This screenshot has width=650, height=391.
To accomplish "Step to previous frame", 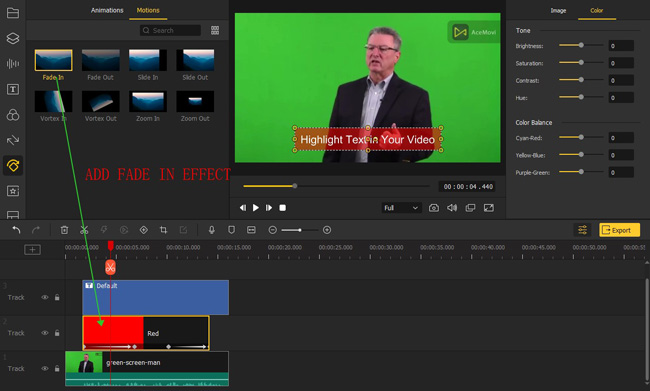I will 243,208.
